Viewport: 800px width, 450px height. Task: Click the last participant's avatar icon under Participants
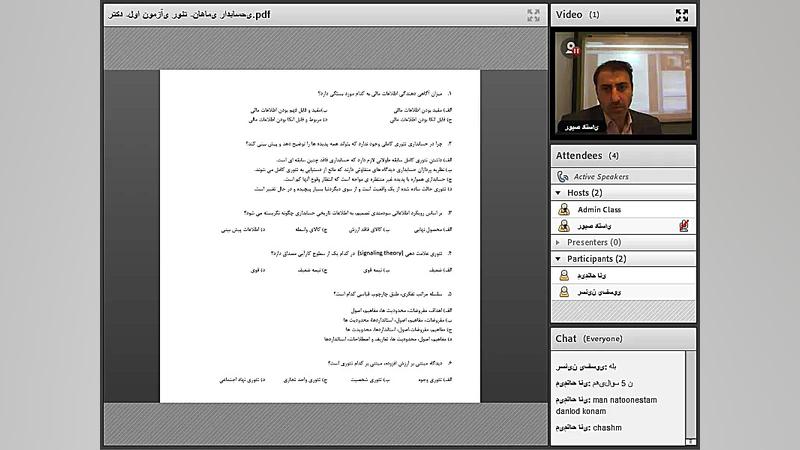[x=564, y=292]
